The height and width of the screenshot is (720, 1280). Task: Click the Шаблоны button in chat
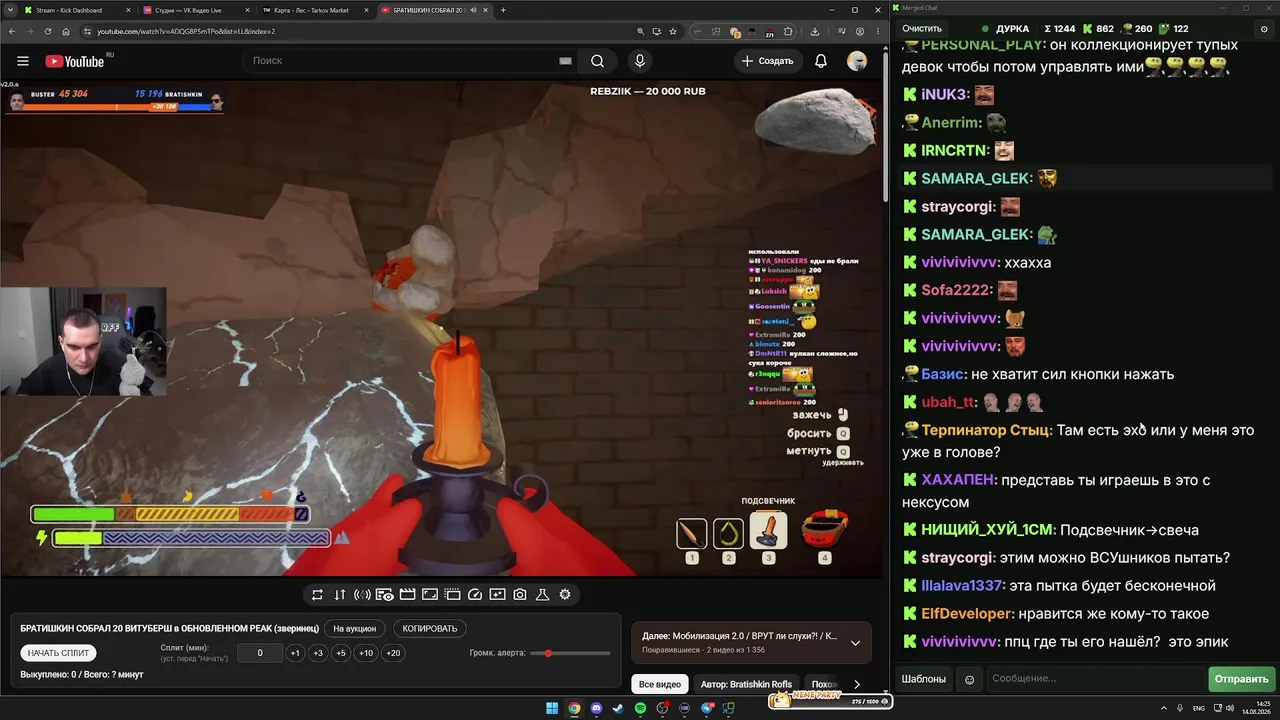924,679
